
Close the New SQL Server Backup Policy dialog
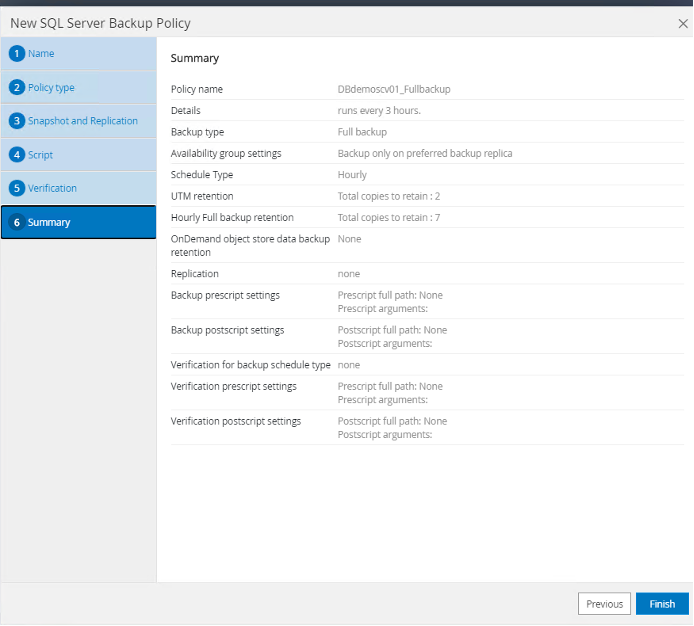coord(682,23)
